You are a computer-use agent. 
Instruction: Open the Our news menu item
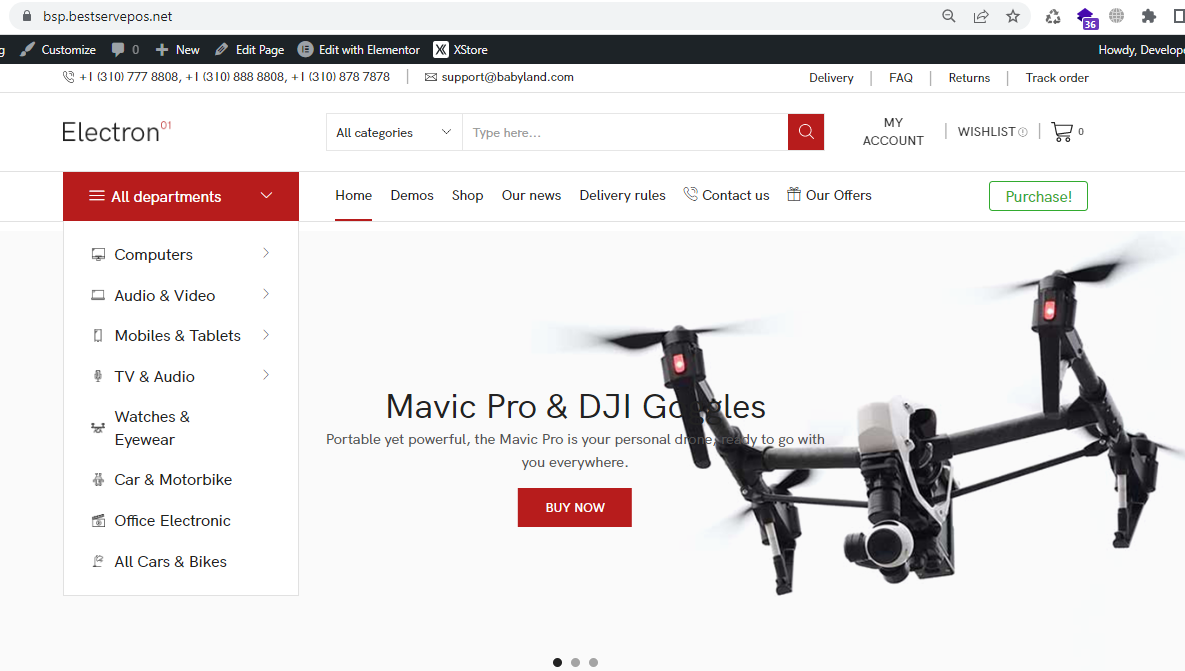coord(531,195)
